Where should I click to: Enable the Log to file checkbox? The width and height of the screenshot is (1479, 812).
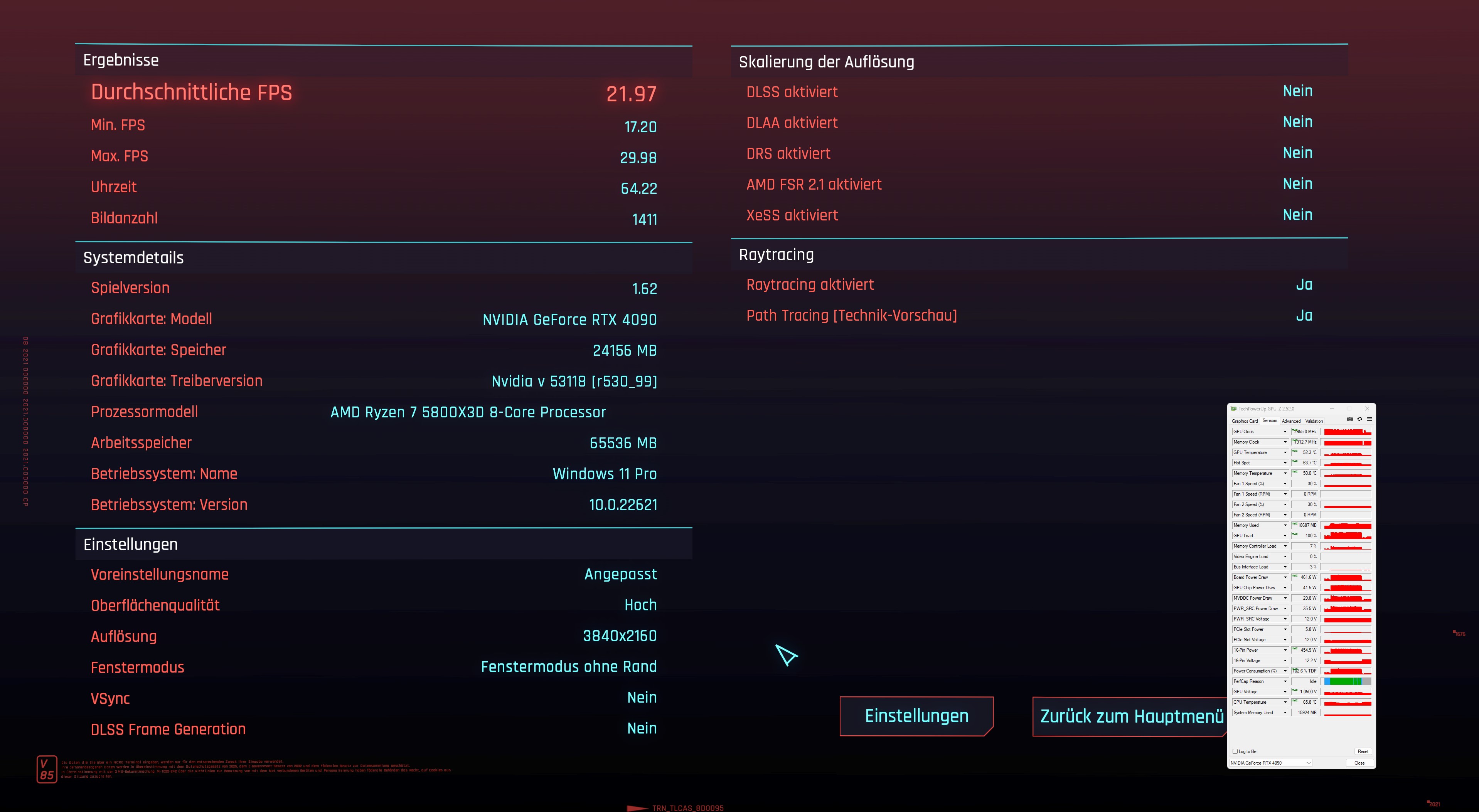(1235, 751)
